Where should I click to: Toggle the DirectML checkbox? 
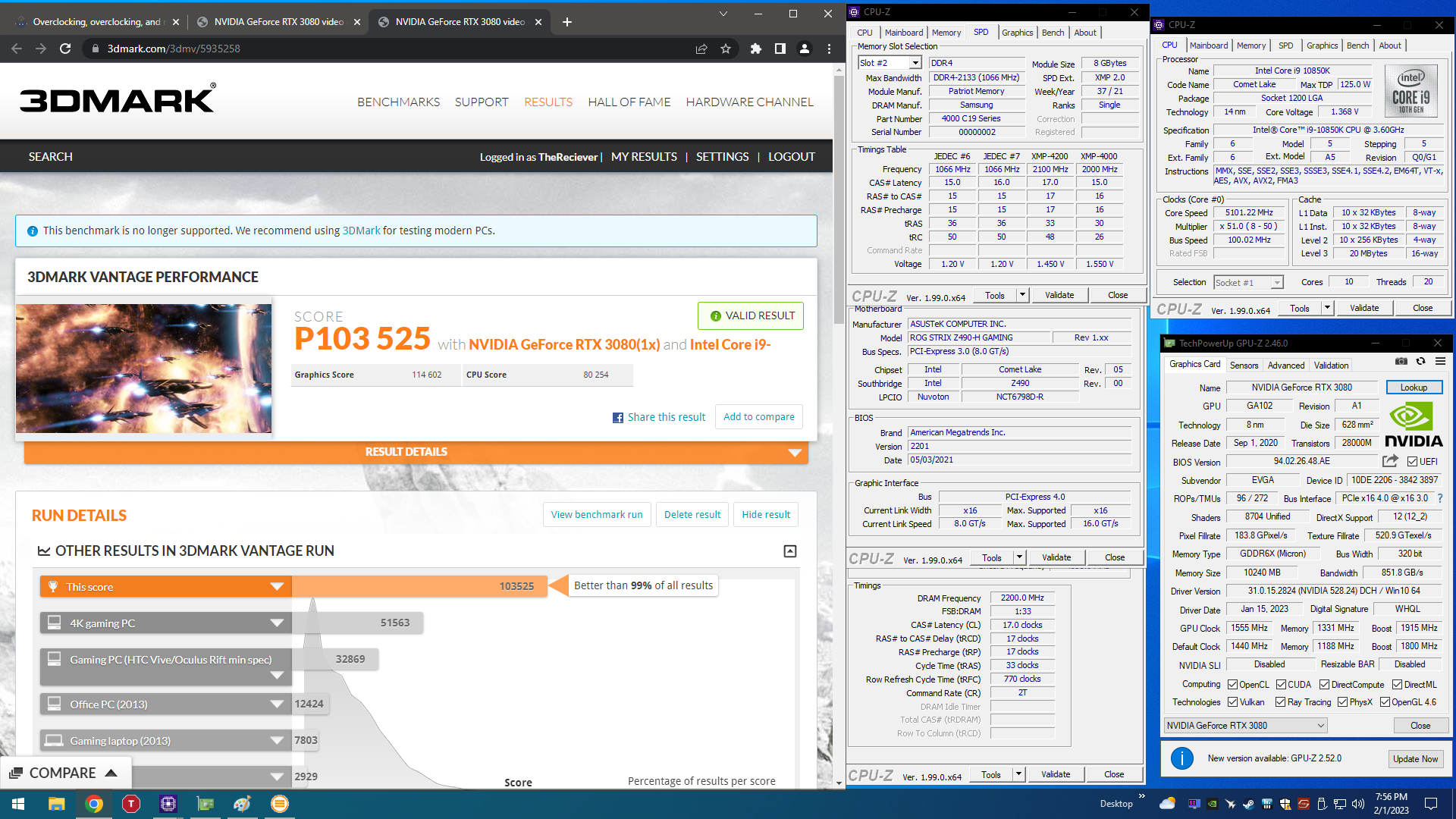coord(1397,685)
